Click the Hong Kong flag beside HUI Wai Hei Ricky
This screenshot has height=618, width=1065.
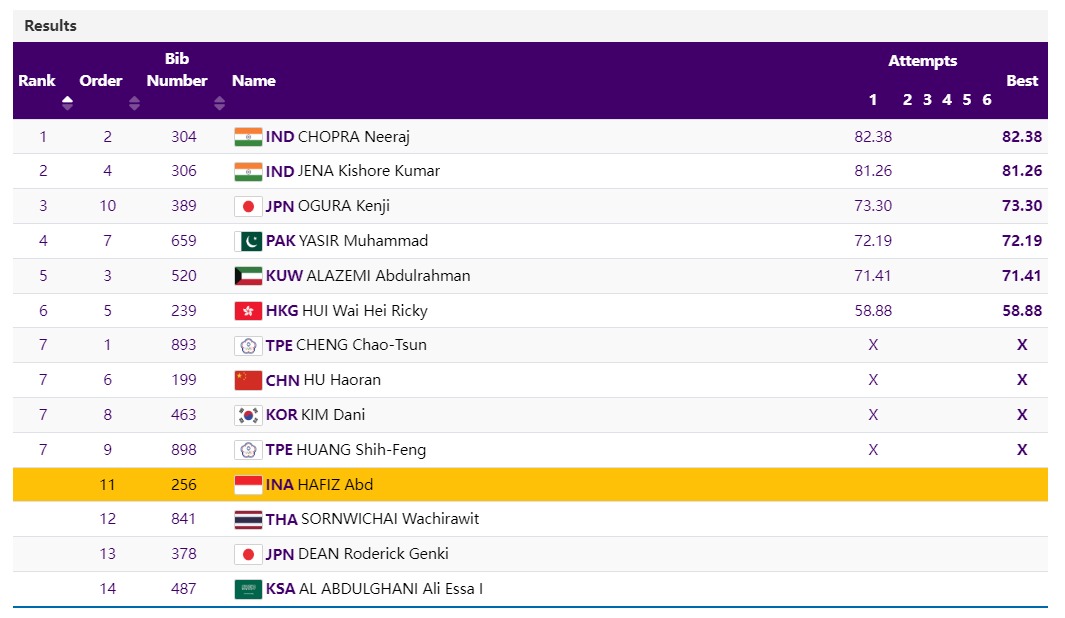click(247, 311)
